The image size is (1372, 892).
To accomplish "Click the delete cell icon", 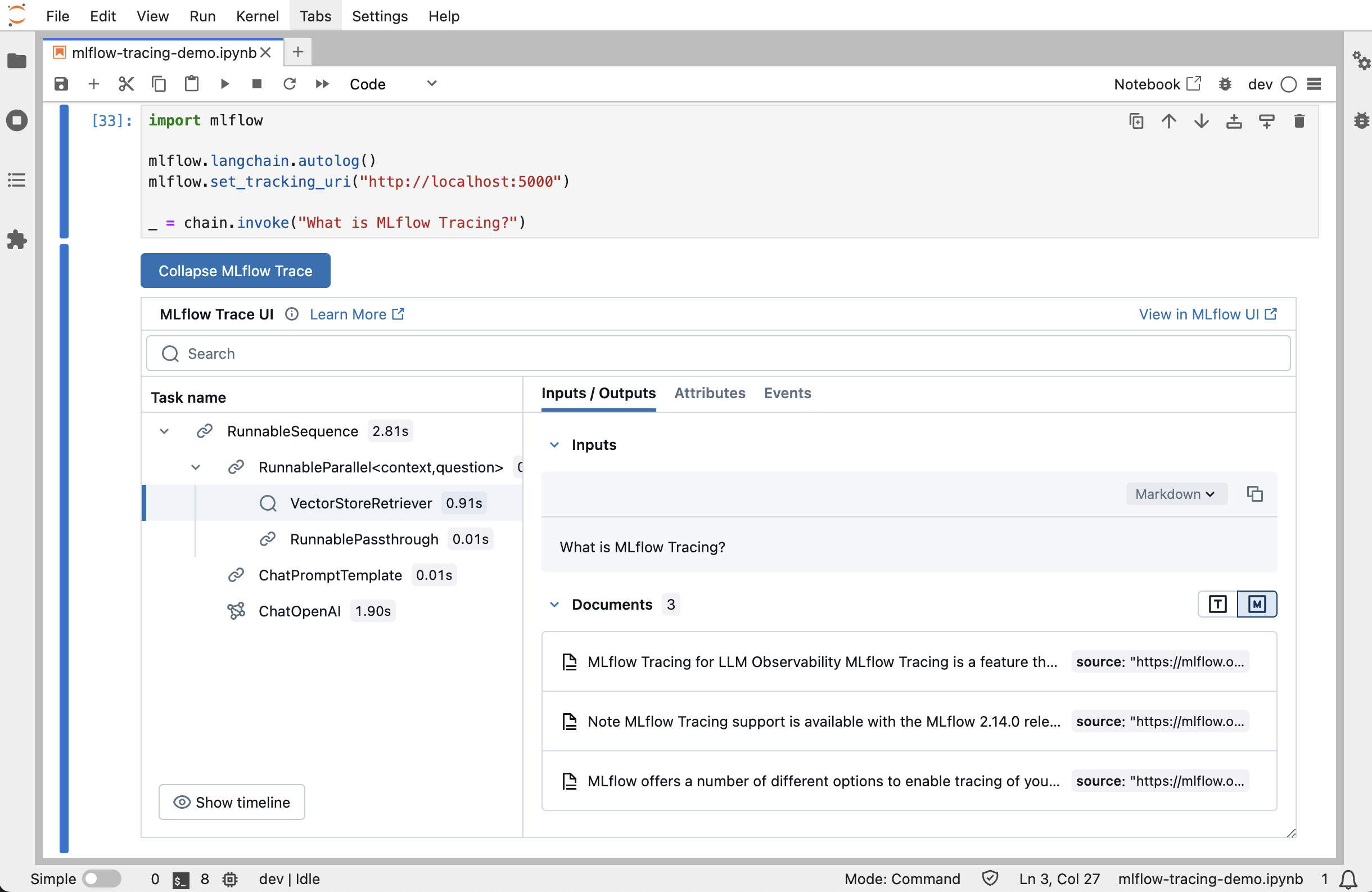I will [x=1298, y=121].
